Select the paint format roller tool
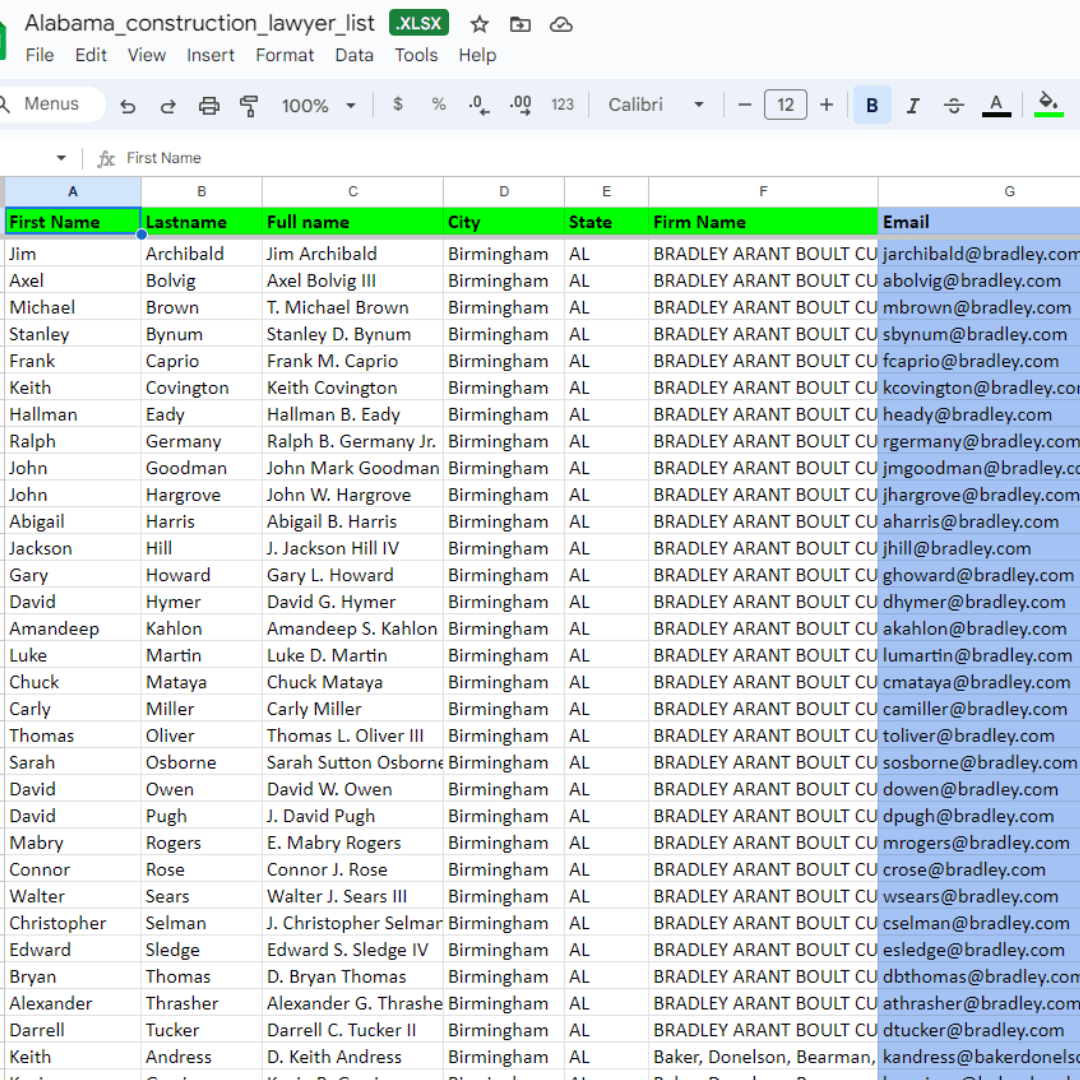 pos(249,105)
